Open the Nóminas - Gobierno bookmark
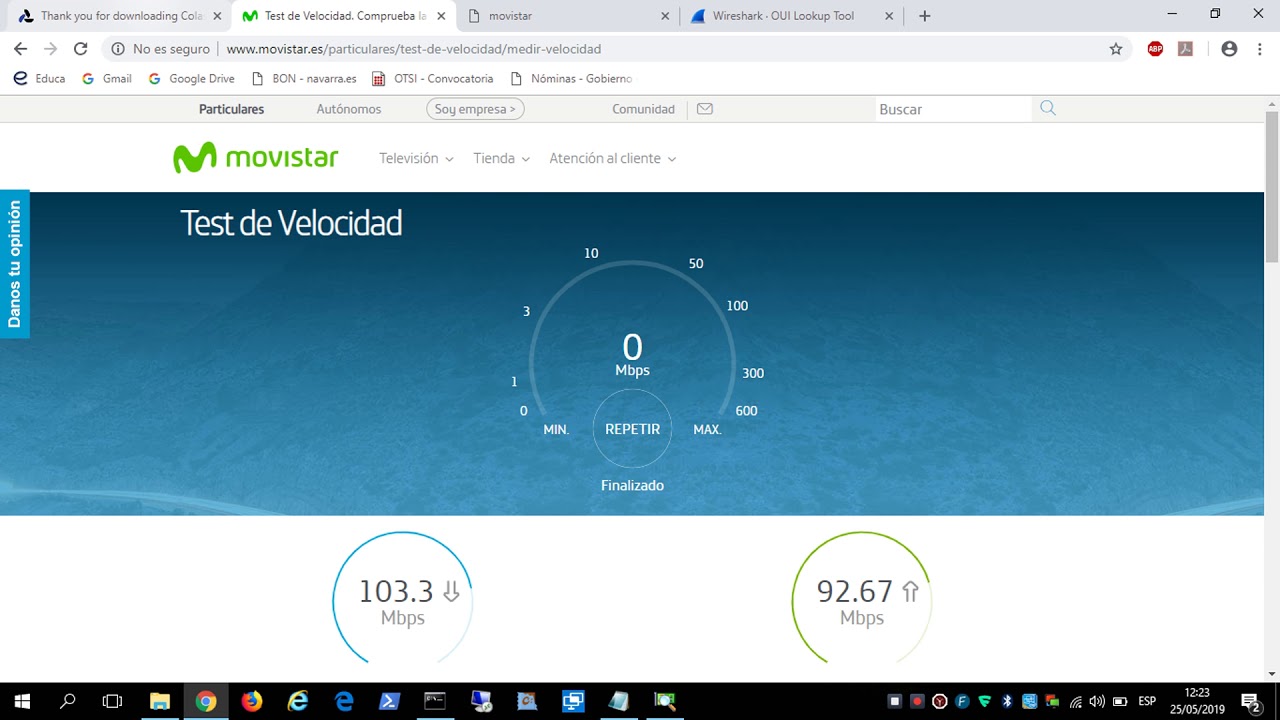 click(x=571, y=78)
